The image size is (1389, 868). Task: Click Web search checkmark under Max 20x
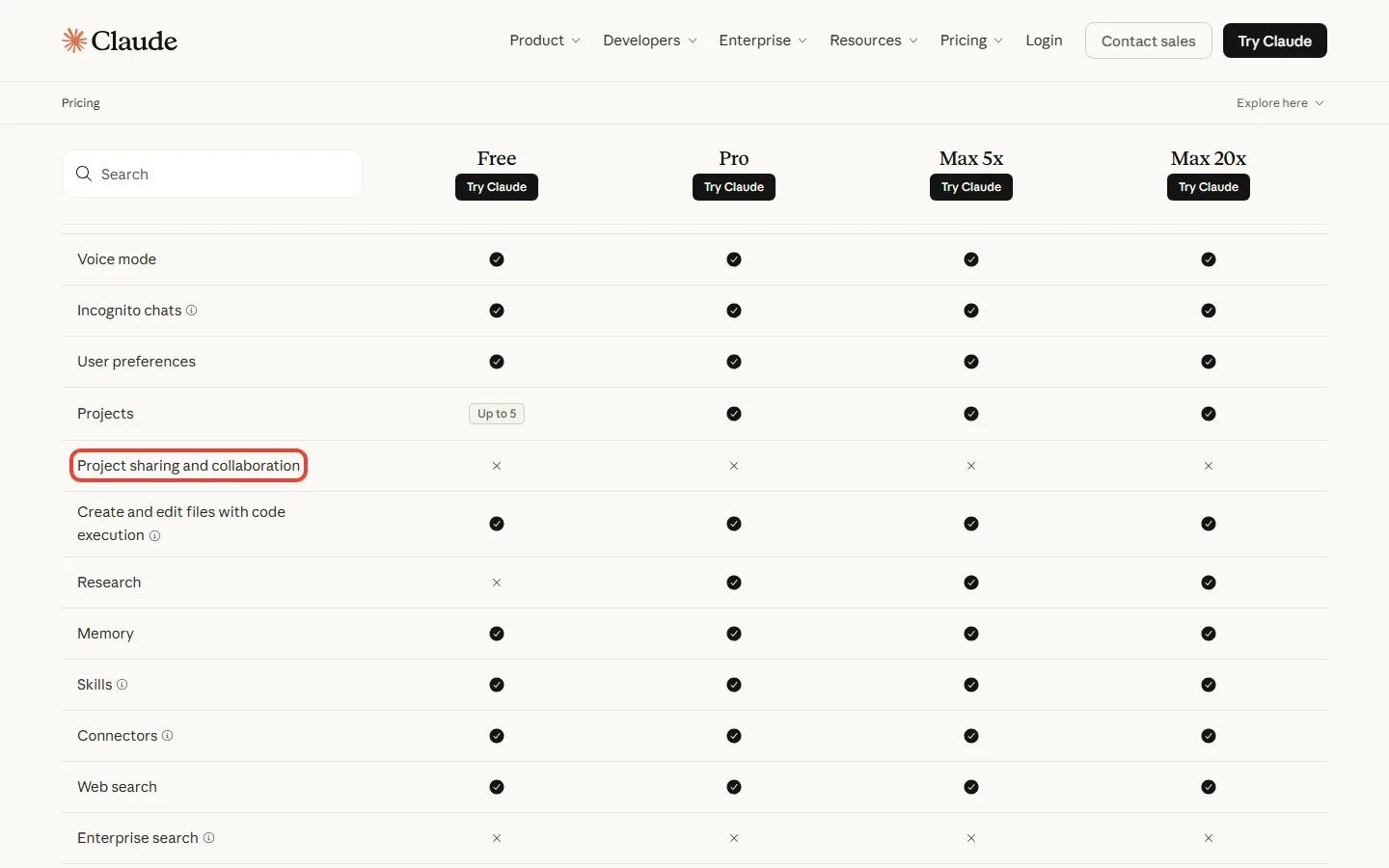point(1209,787)
